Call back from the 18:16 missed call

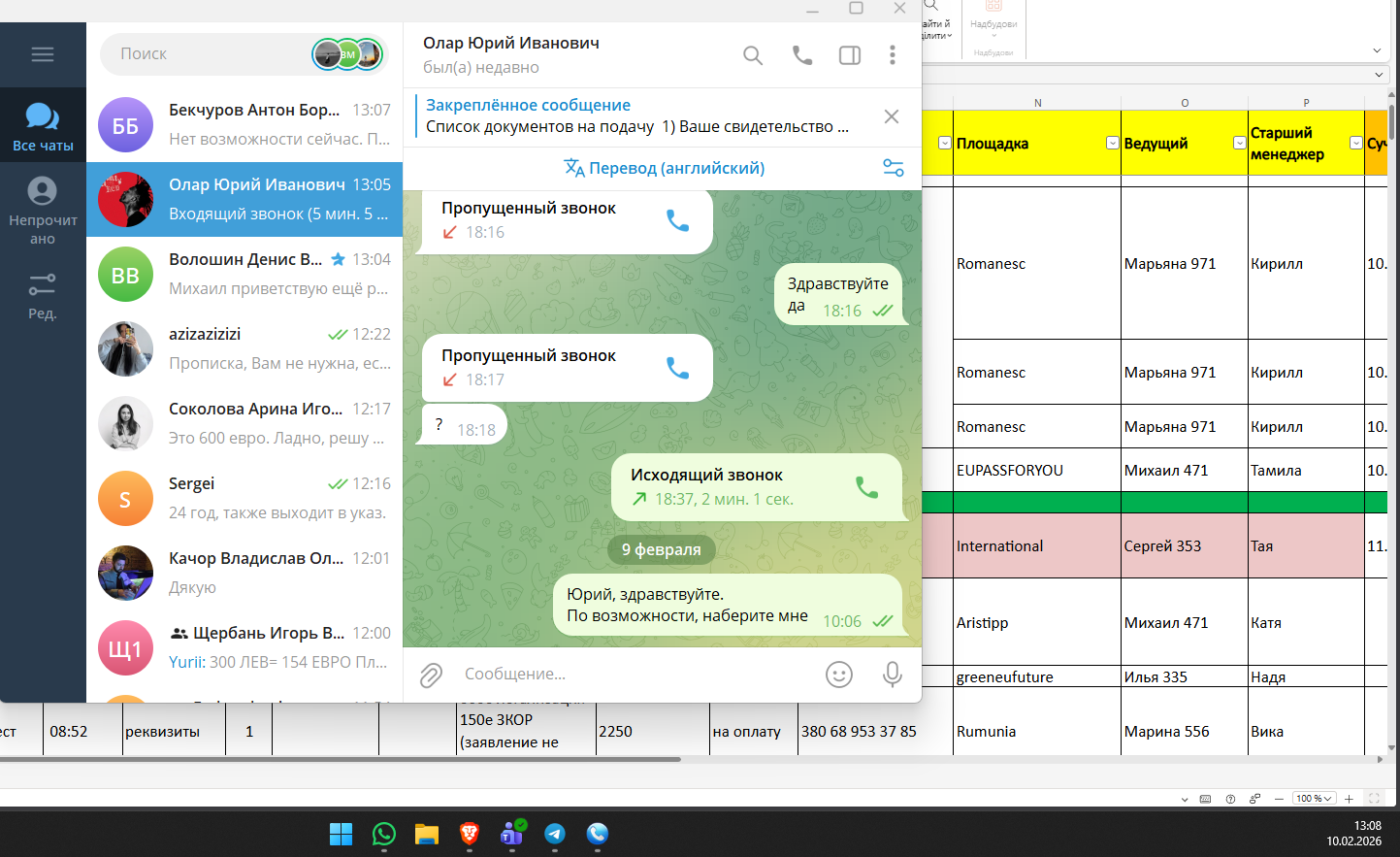pos(677,220)
